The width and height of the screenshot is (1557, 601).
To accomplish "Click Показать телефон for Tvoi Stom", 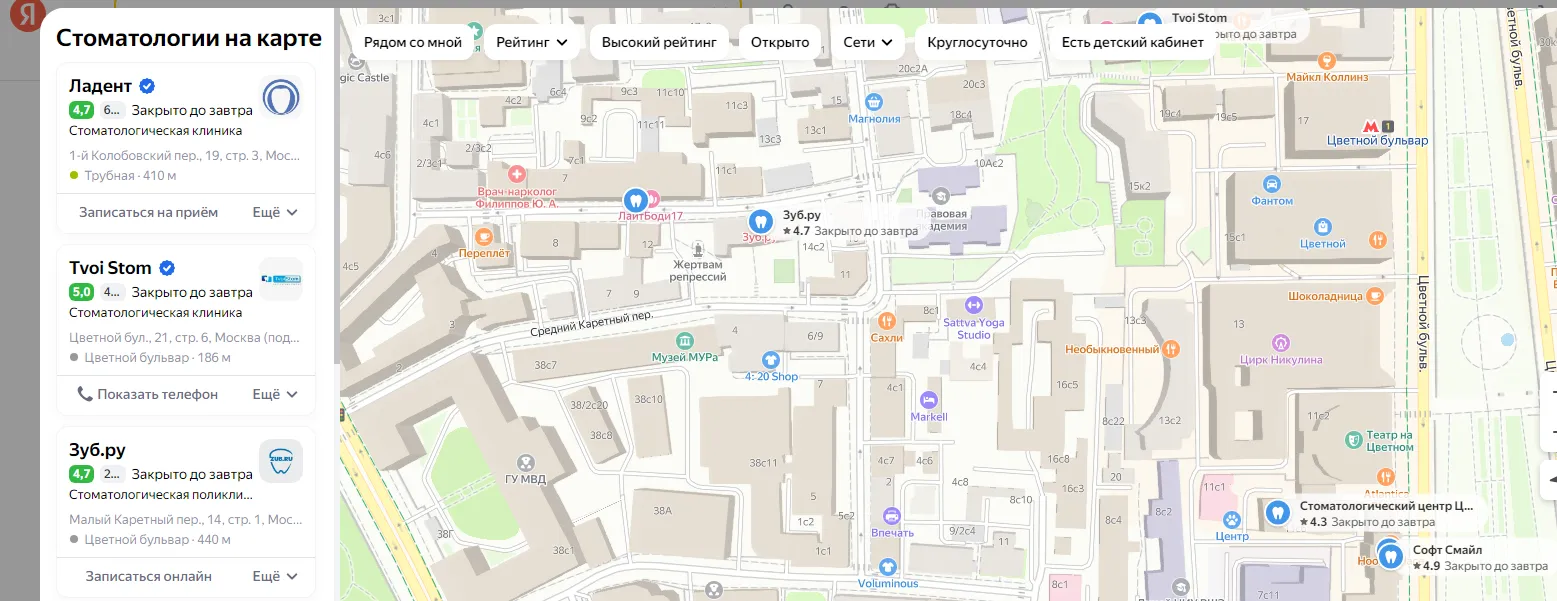I will [147, 394].
